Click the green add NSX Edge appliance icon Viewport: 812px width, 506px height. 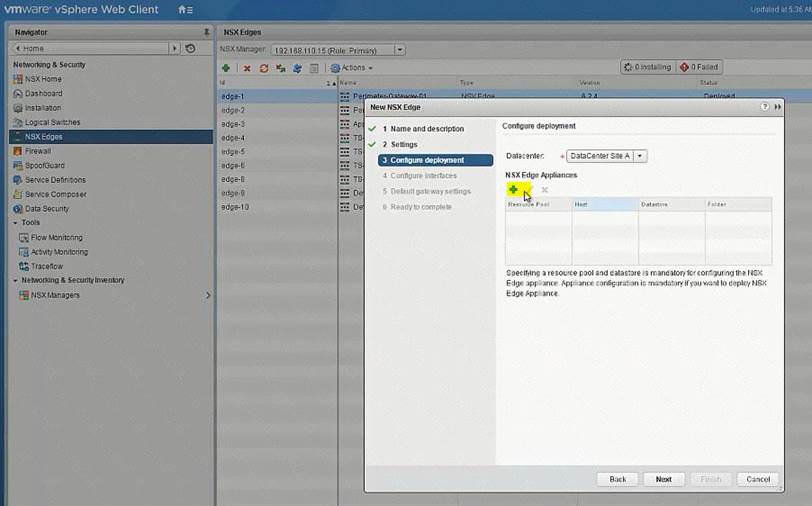click(x=513, y=189)
